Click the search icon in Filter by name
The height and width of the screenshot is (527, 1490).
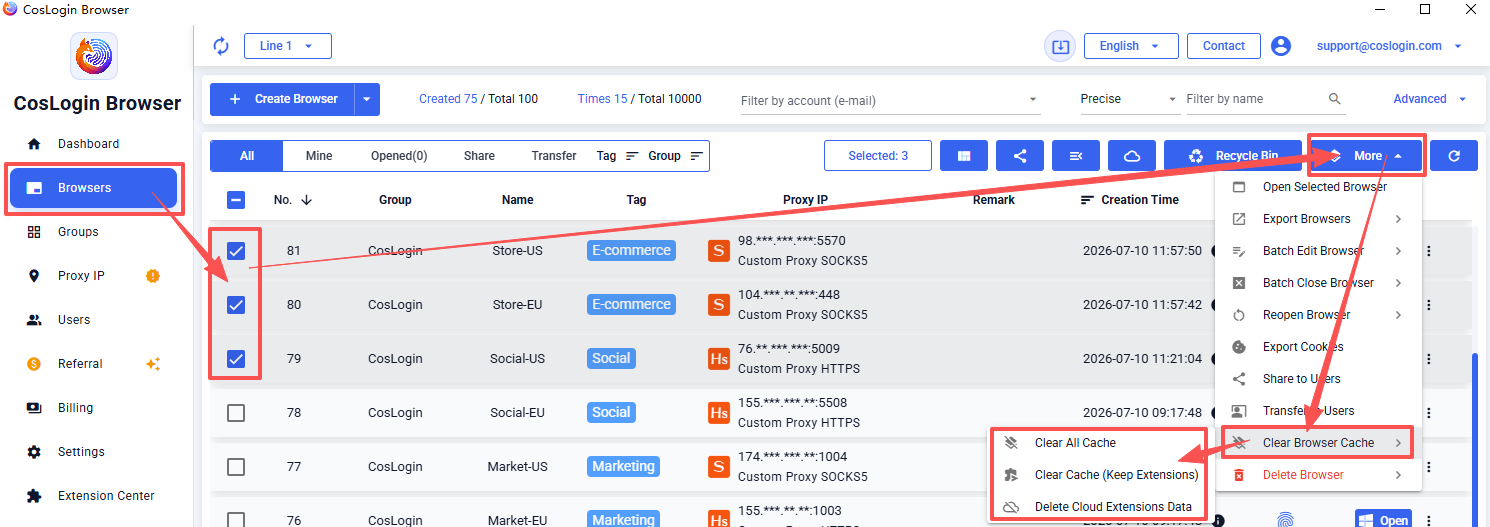pos(1335,99)
